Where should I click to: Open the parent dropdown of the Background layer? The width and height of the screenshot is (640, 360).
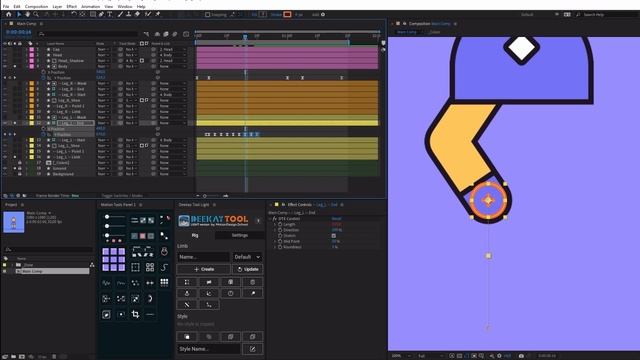coord(173,174)
